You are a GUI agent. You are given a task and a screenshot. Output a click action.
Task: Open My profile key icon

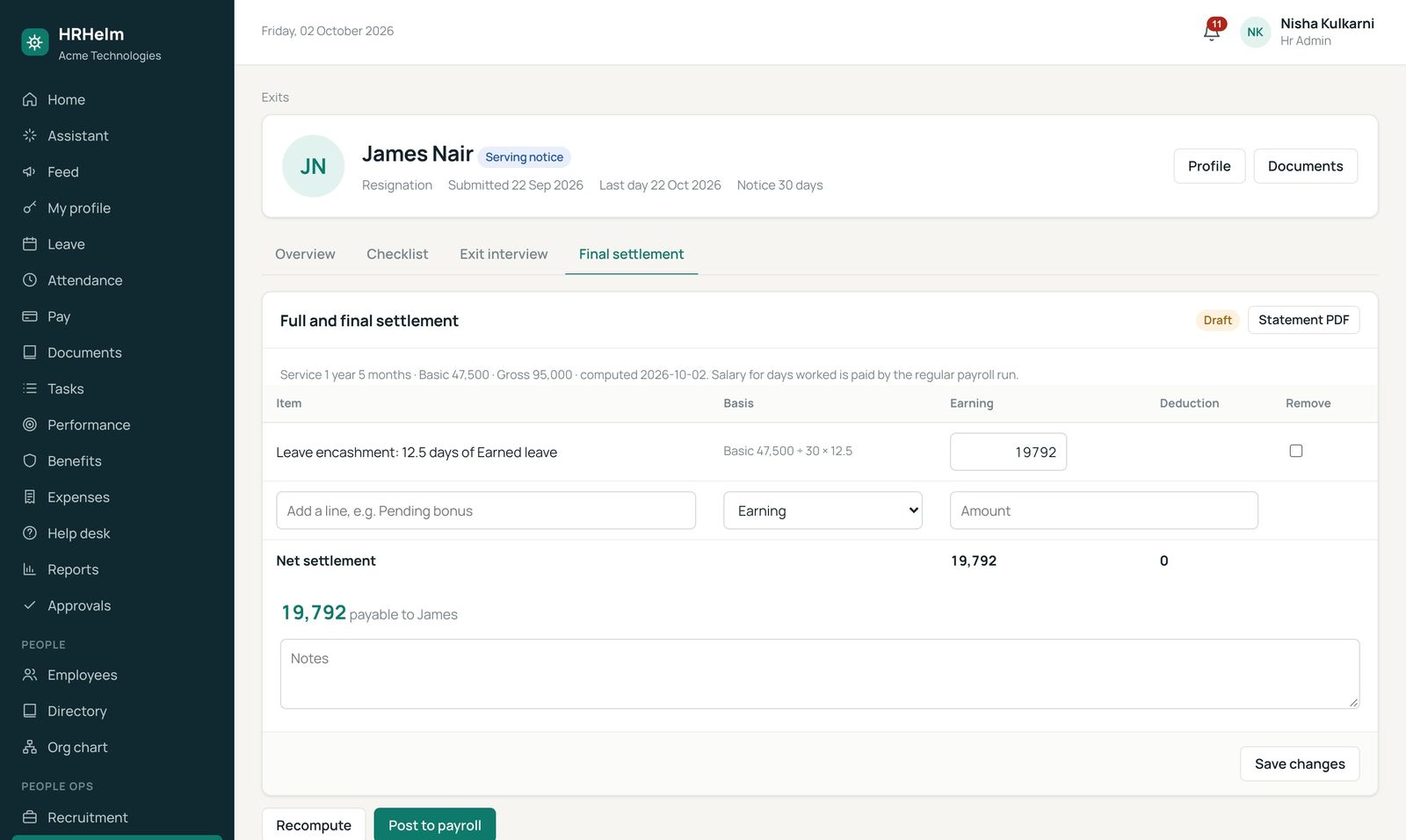pyautogui.click(x=30, y=207)
